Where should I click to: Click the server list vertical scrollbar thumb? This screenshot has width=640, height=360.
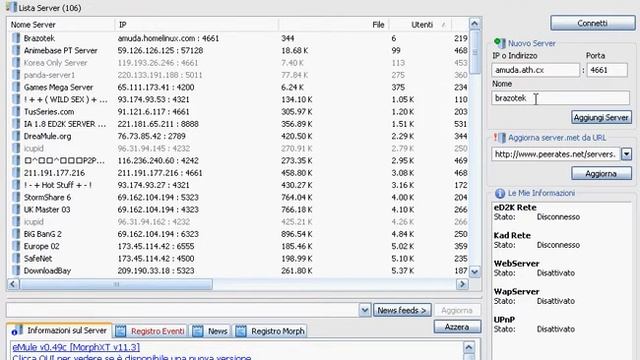pos(474,52)
